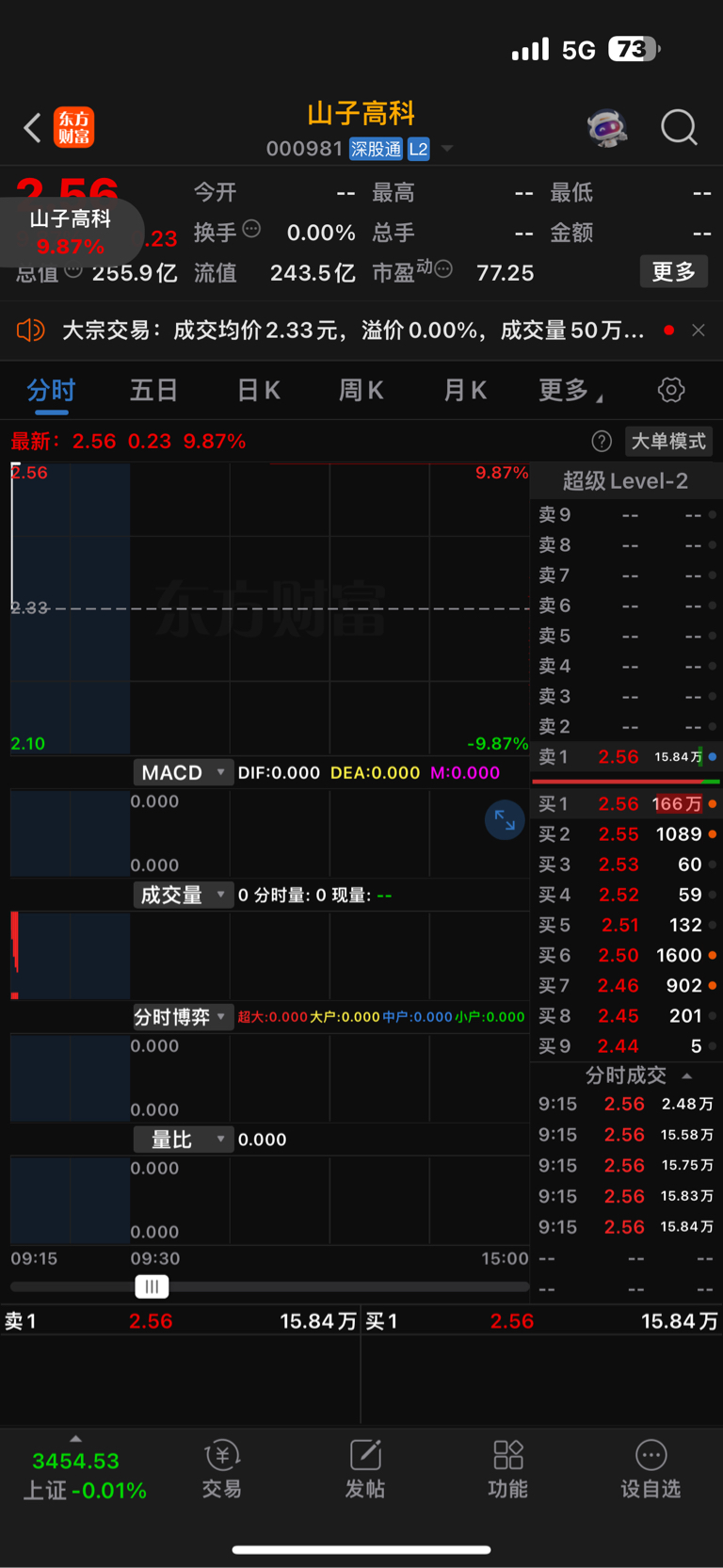Tap the intraday price chart area
Viewport: 723px width, 1568px height.
[270, 607]
